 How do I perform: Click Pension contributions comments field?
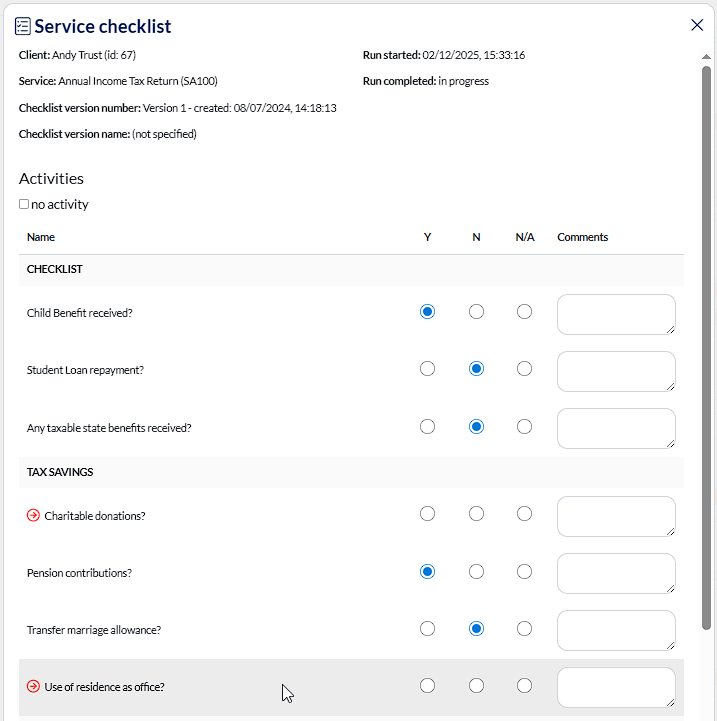(615, 573)
